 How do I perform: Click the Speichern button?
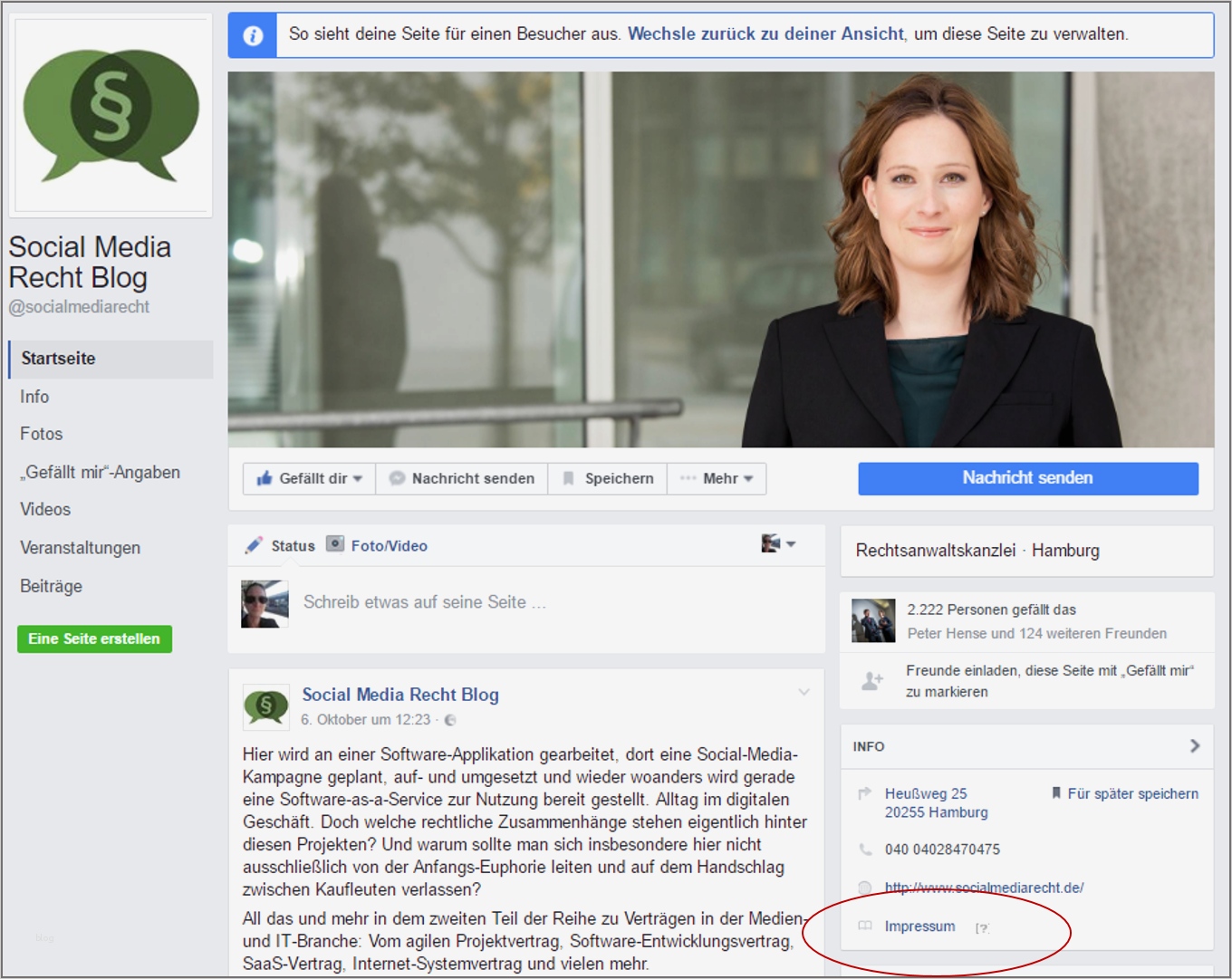tap(608, 478)
